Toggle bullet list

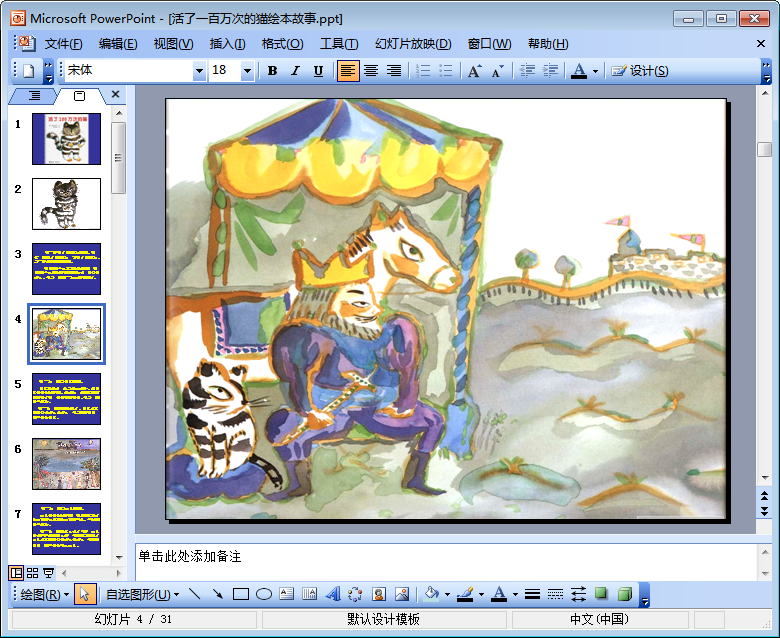click(446, 71)
